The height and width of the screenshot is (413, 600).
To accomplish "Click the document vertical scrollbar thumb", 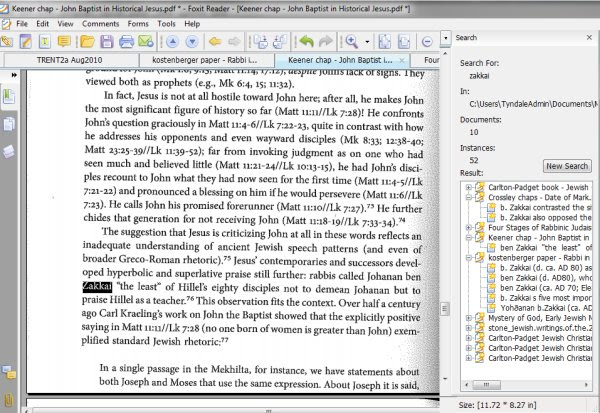I will tap(444, 309).
